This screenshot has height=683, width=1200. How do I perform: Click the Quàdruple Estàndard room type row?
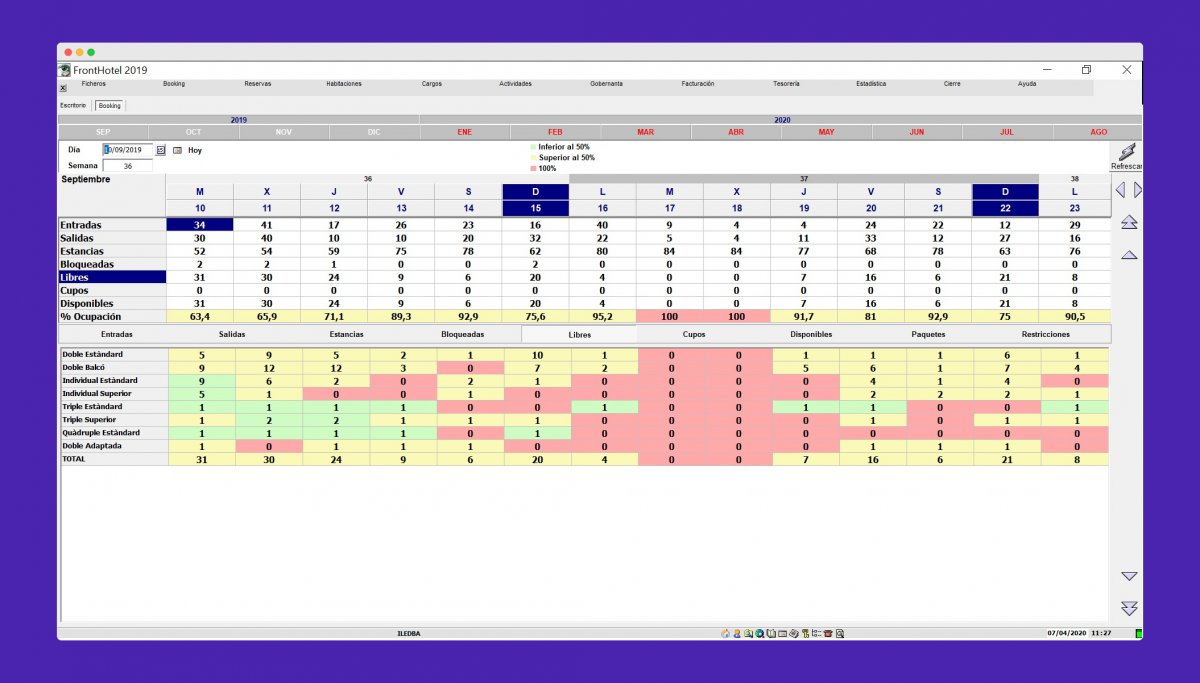(x=583, y=433)
